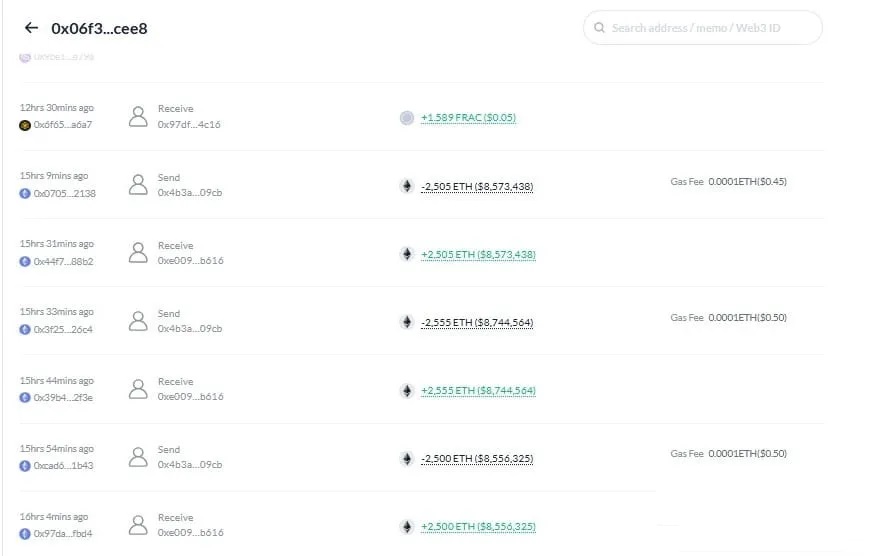Open the -2,505 ETH ($8,573,438) amount
Image resolution: width=884 pixels, height=556 pixels.
point(477,186)
